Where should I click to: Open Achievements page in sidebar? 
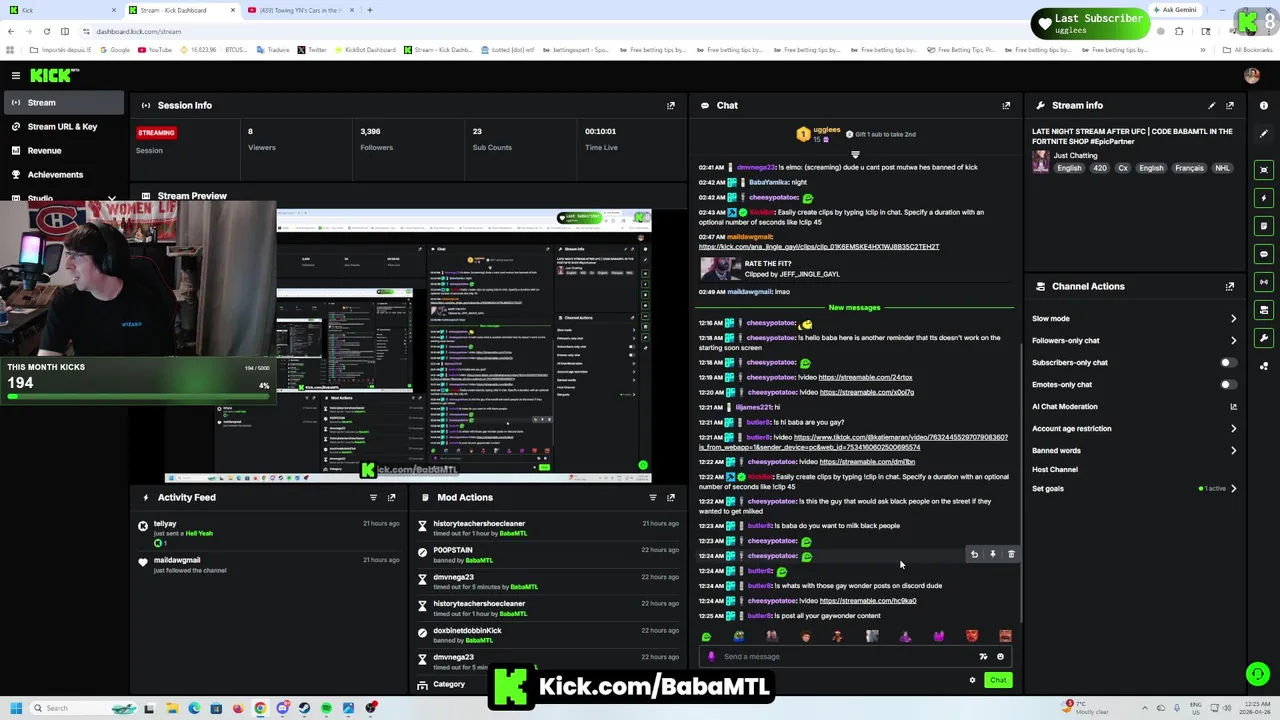62,175
